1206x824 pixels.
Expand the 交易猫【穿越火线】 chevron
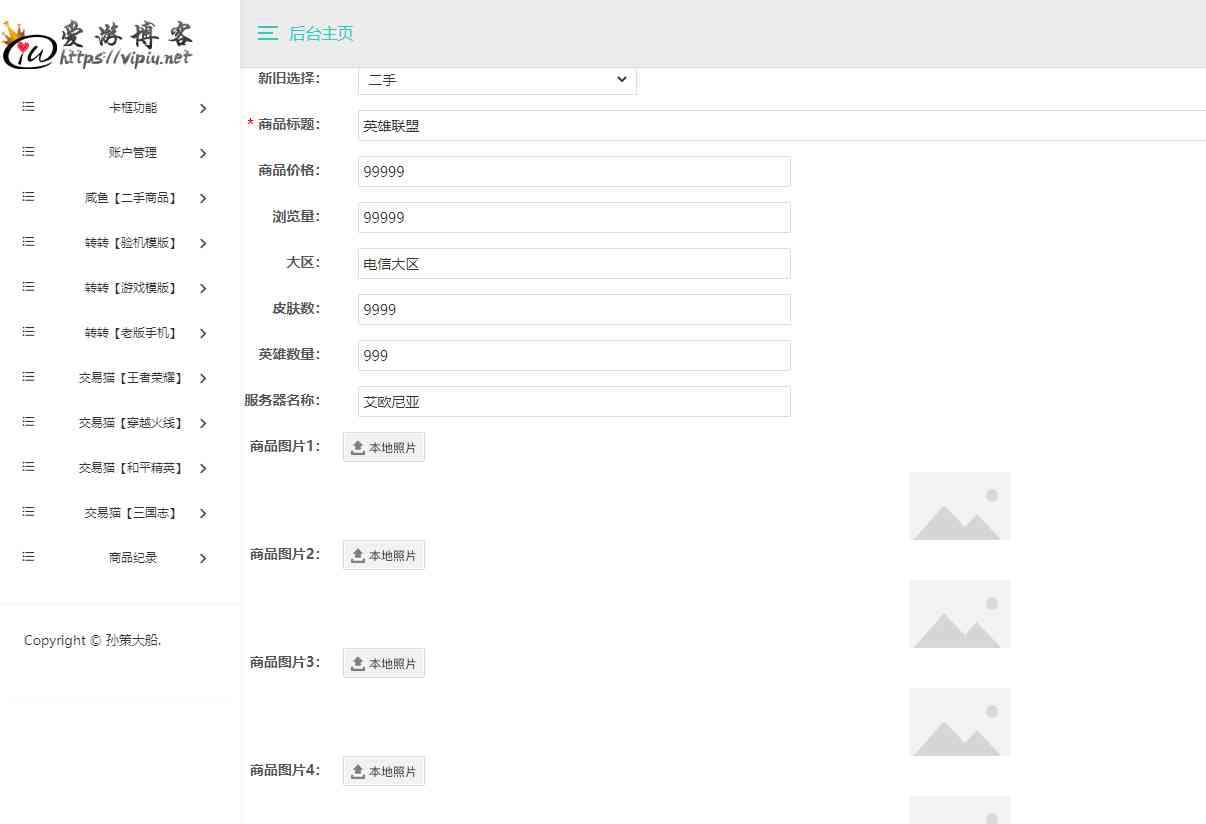pos(203,423)
